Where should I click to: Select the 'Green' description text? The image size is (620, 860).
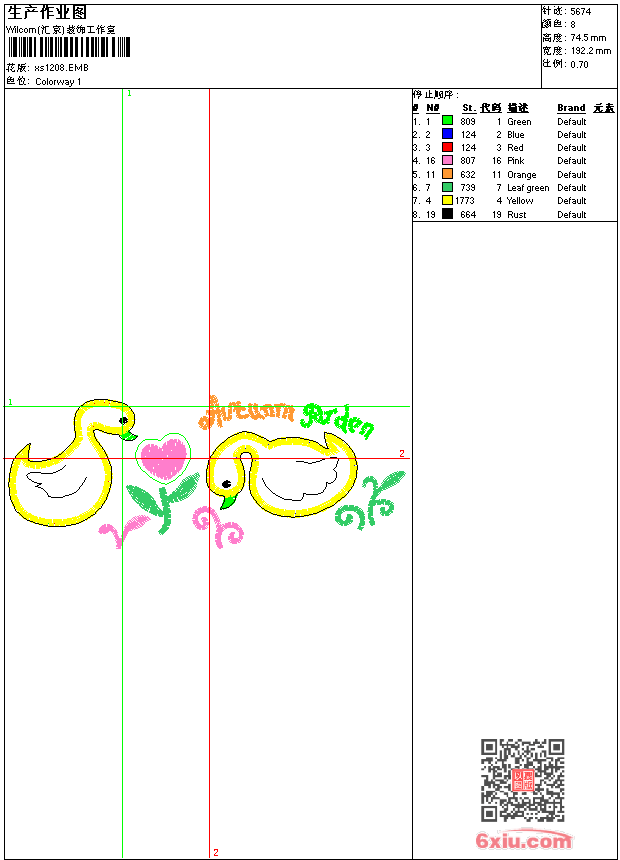[519, 122]
